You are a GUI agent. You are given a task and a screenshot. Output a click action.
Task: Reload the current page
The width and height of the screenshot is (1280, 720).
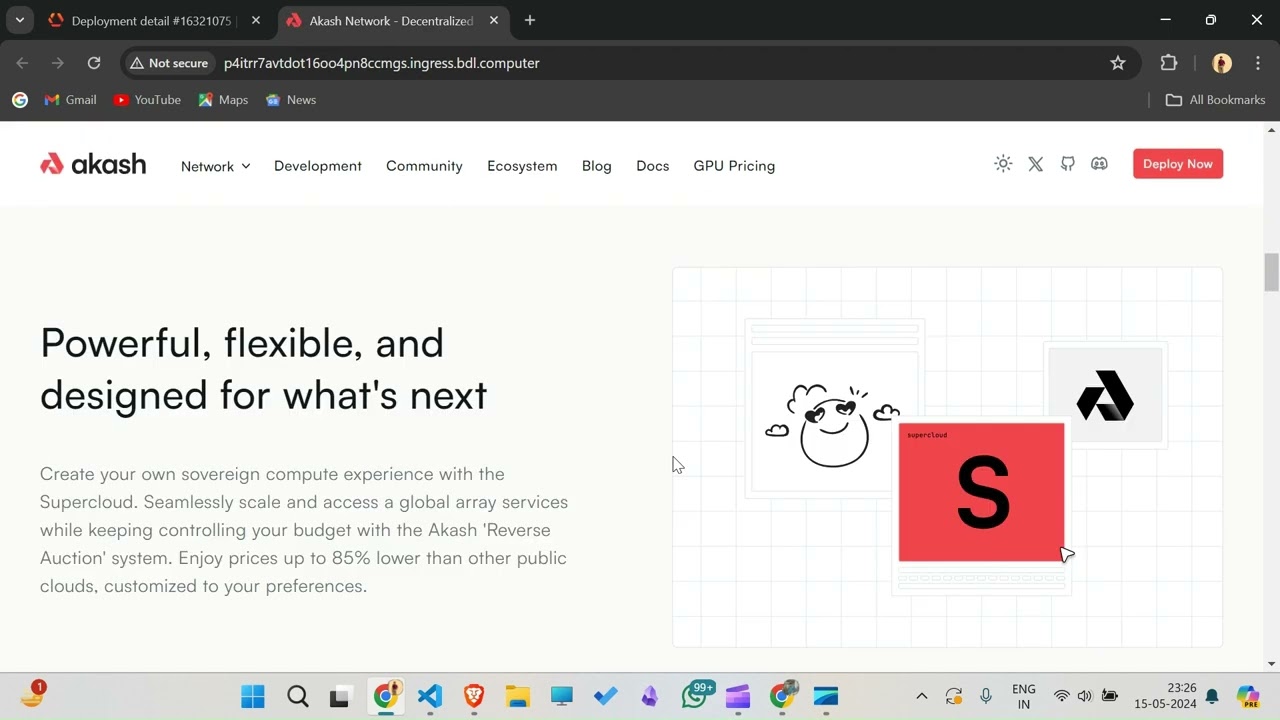[x=94, y=63]
